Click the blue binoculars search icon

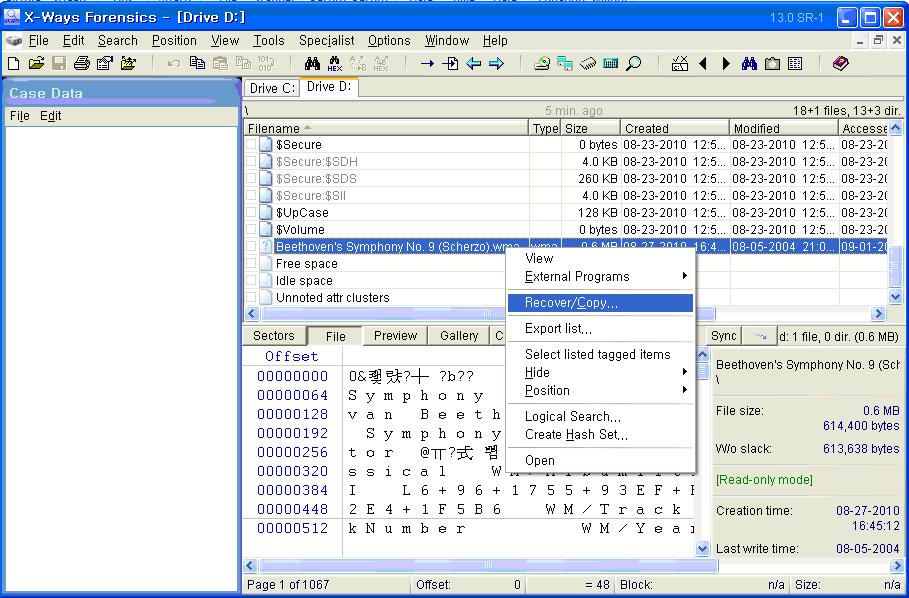point(749,63)
